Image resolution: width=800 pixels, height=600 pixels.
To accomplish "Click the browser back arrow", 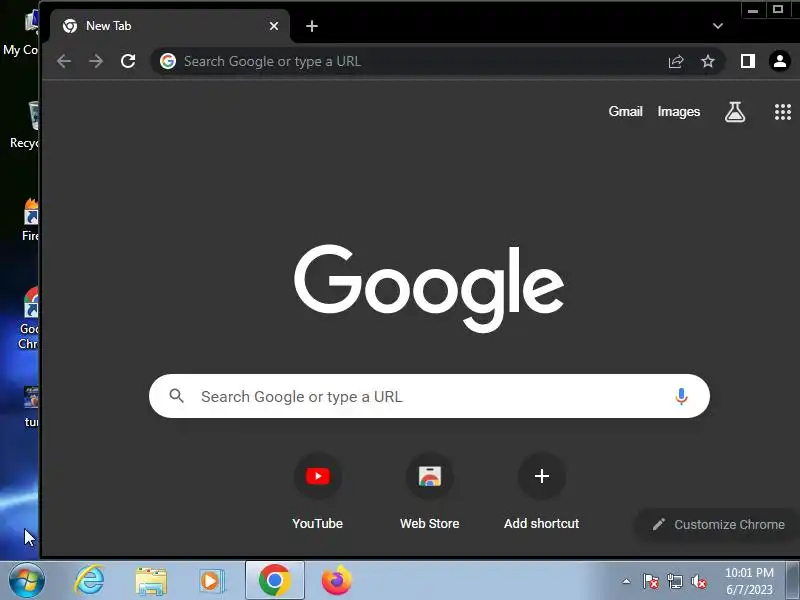I will coord(64,61).
